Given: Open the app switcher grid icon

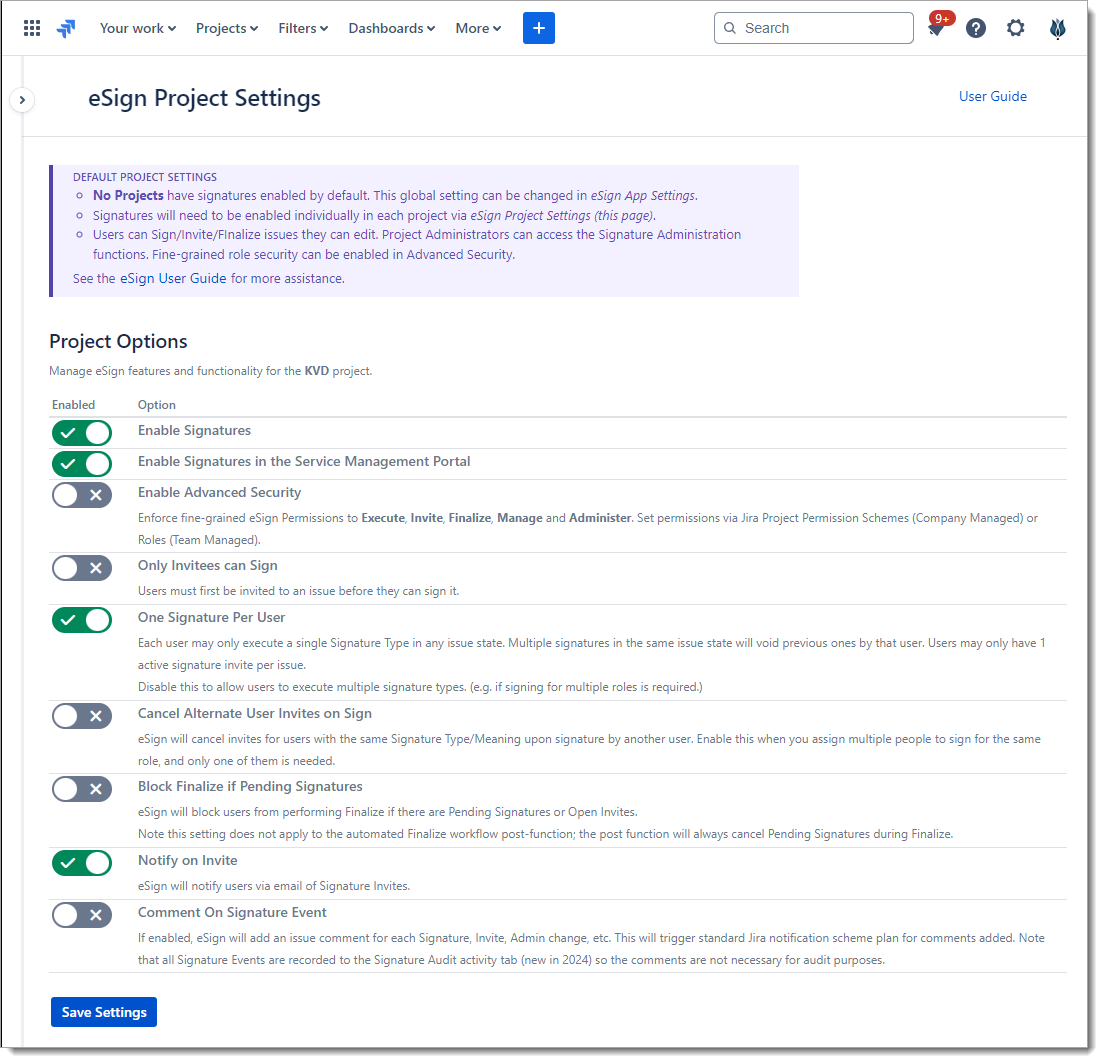Looking at the screenshot, I should (x=32, y=28).
